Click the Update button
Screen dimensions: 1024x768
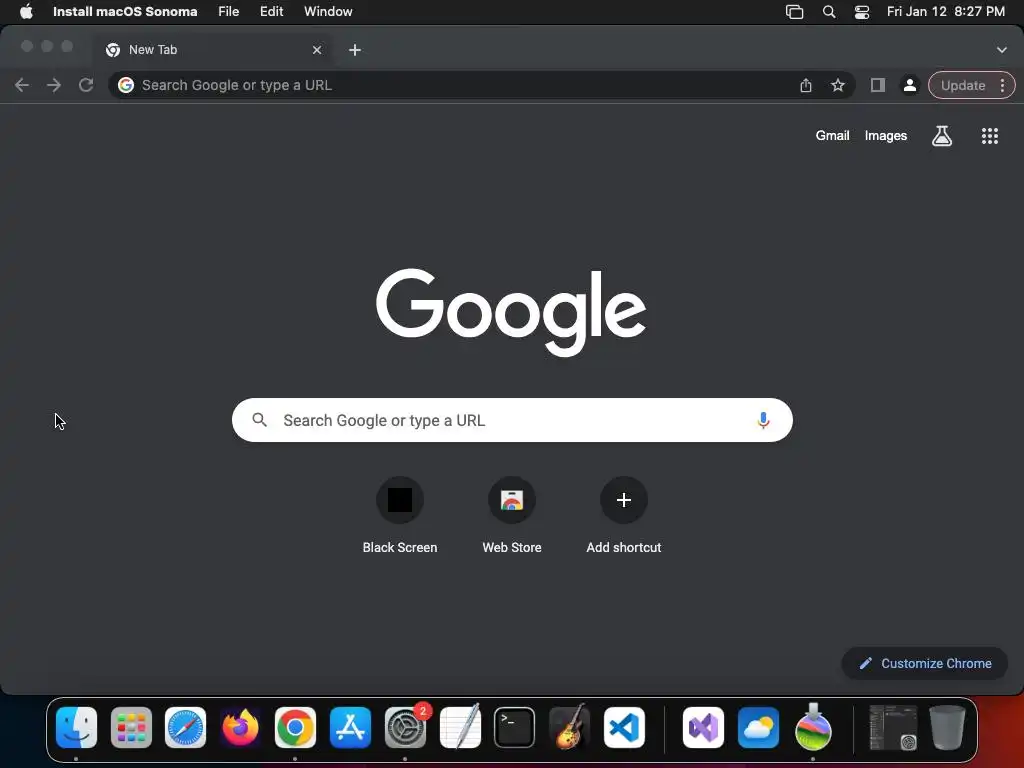(x=963, y=85)
